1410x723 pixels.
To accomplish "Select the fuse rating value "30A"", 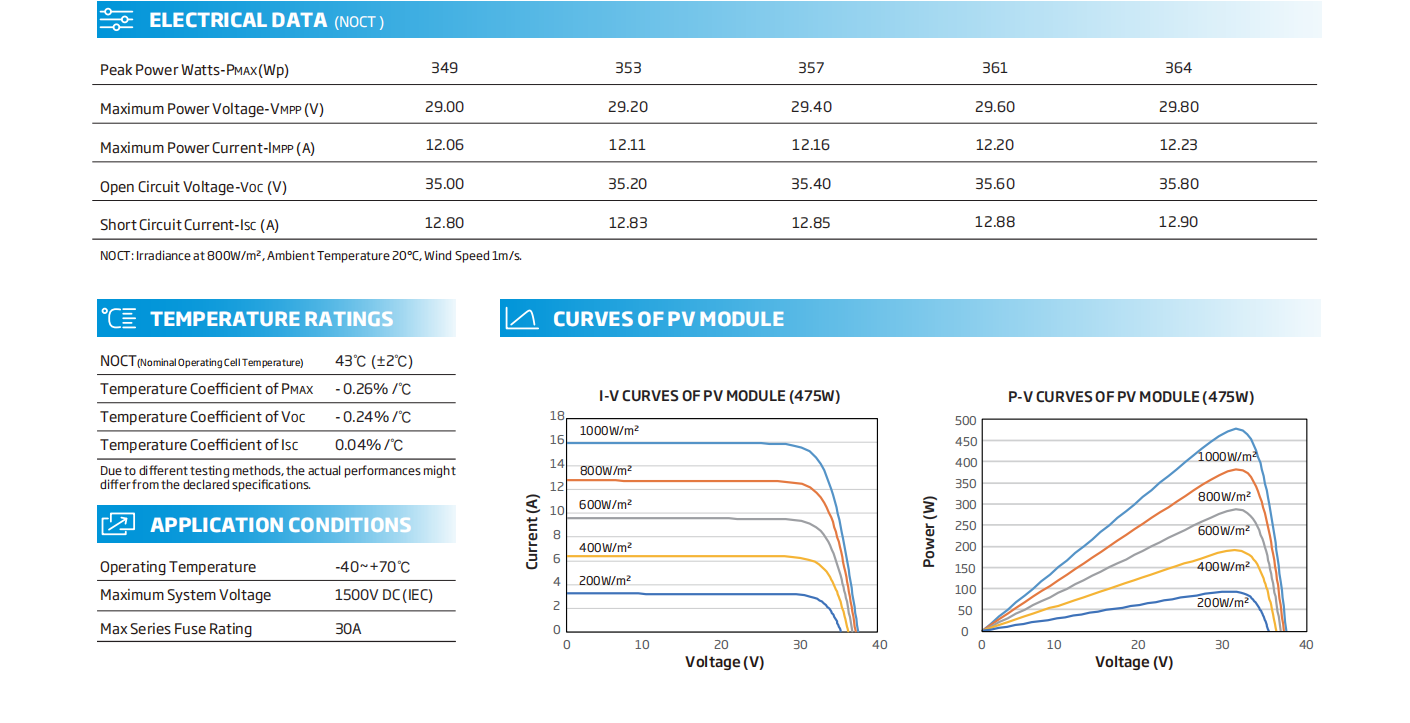I will [349, 629].
